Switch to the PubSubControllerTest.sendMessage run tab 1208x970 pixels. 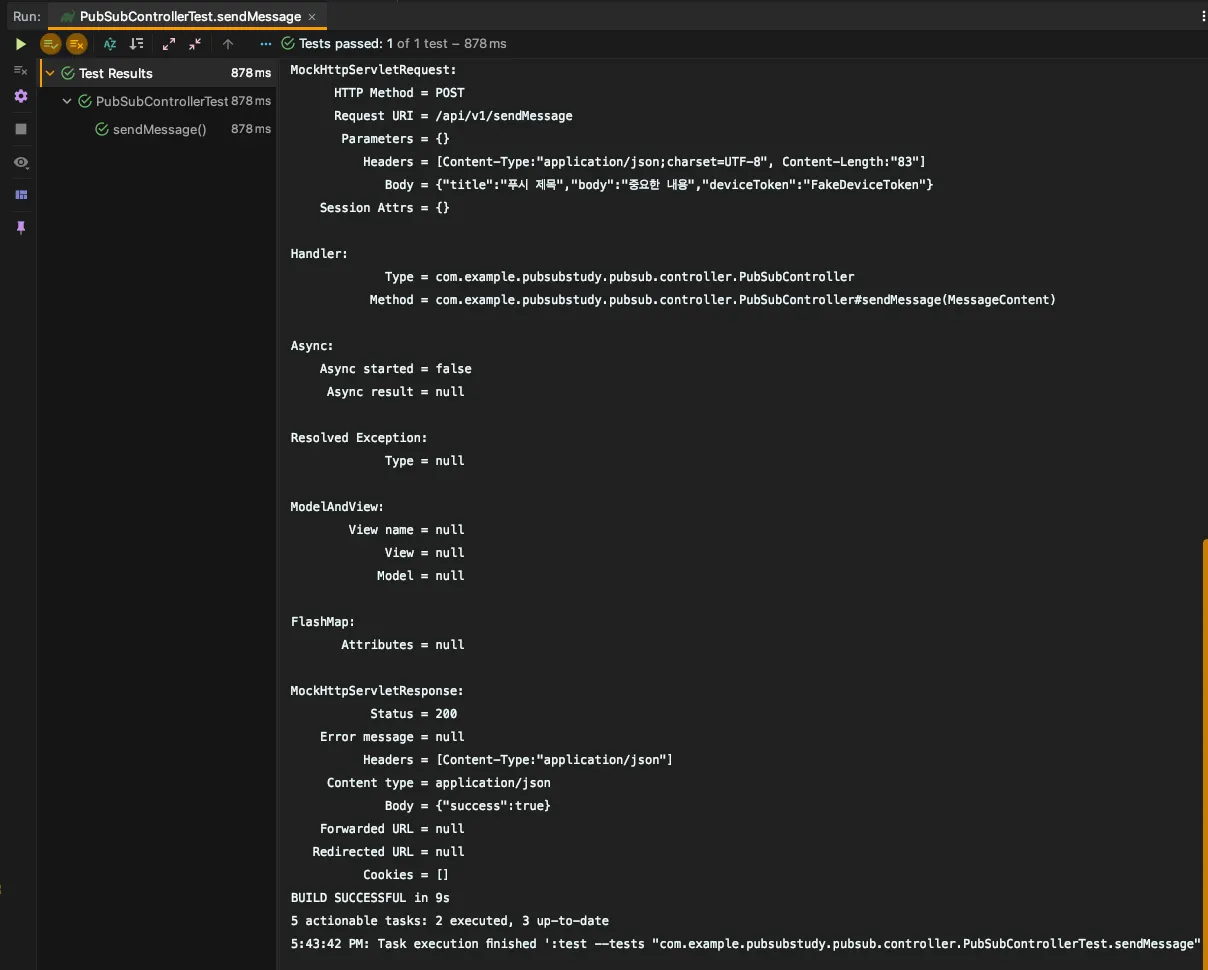tap(189, 17)
